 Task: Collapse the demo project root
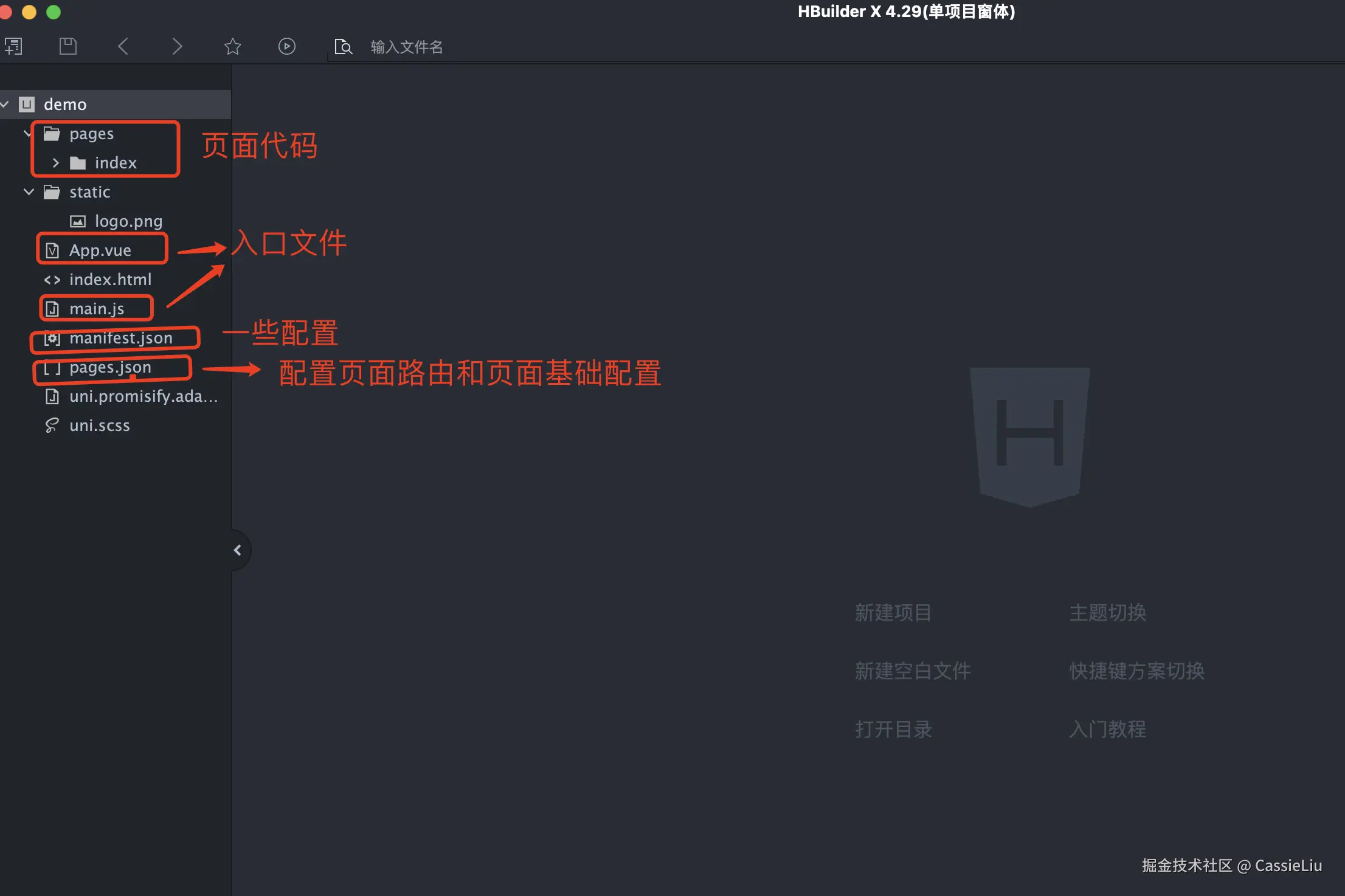pos(5,105)
